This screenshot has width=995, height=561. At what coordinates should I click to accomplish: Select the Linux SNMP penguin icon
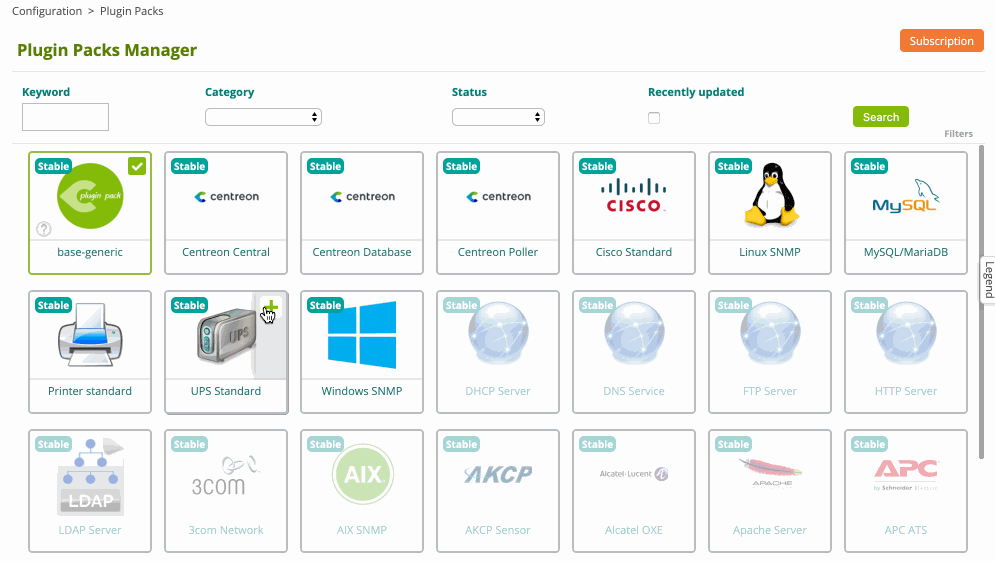tap(770, 195)
